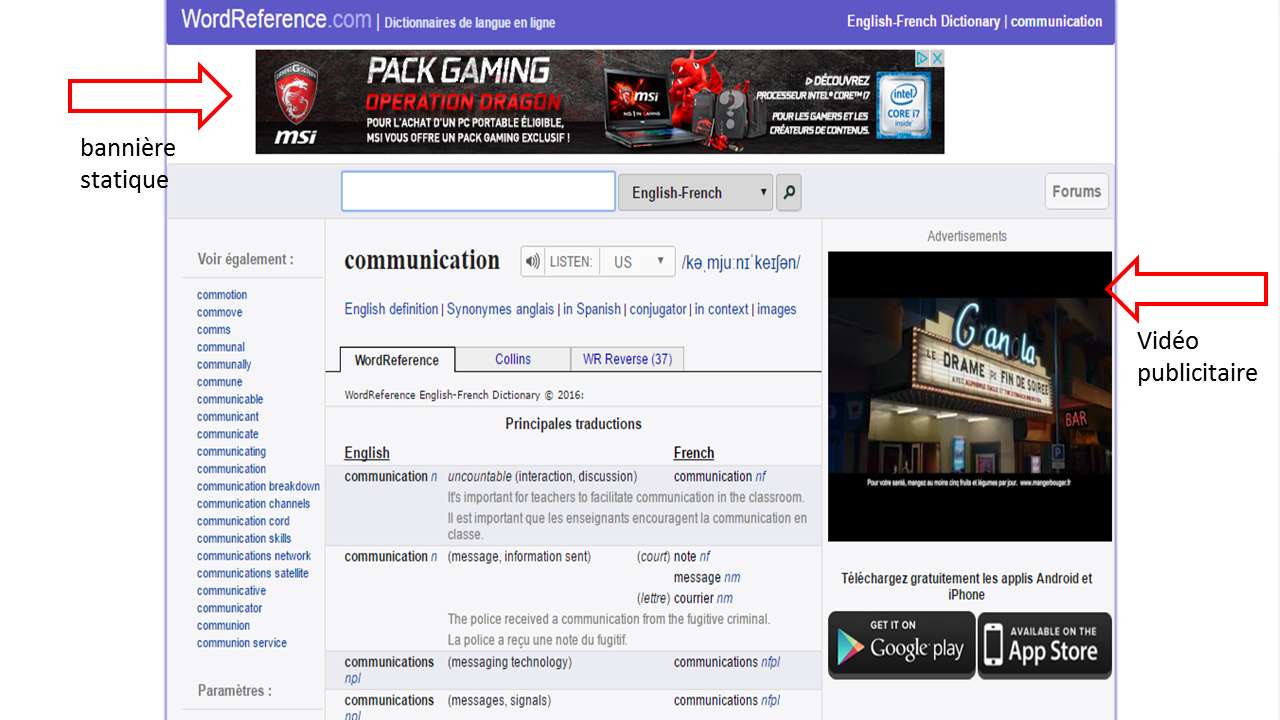Click the WordReference.com logo
The height and width of the screenshot is (720, 1280).
point(276,19)
